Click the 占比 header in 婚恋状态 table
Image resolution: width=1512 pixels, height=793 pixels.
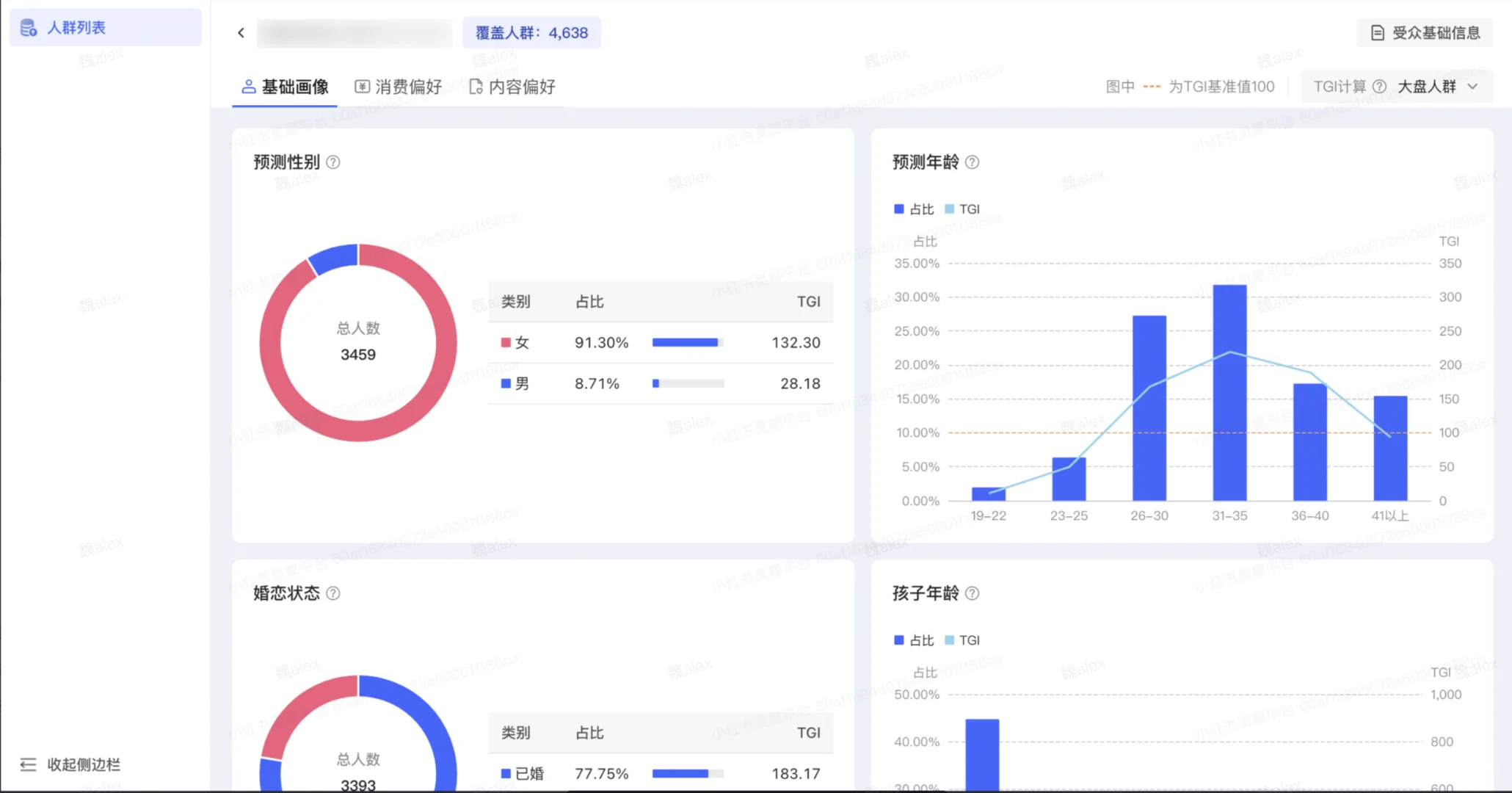(x=589, y=733)
